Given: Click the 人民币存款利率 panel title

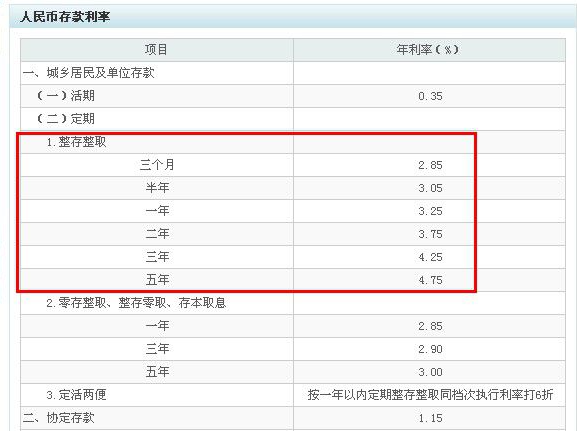Looking at the screenshot, I should coord(65,17).
